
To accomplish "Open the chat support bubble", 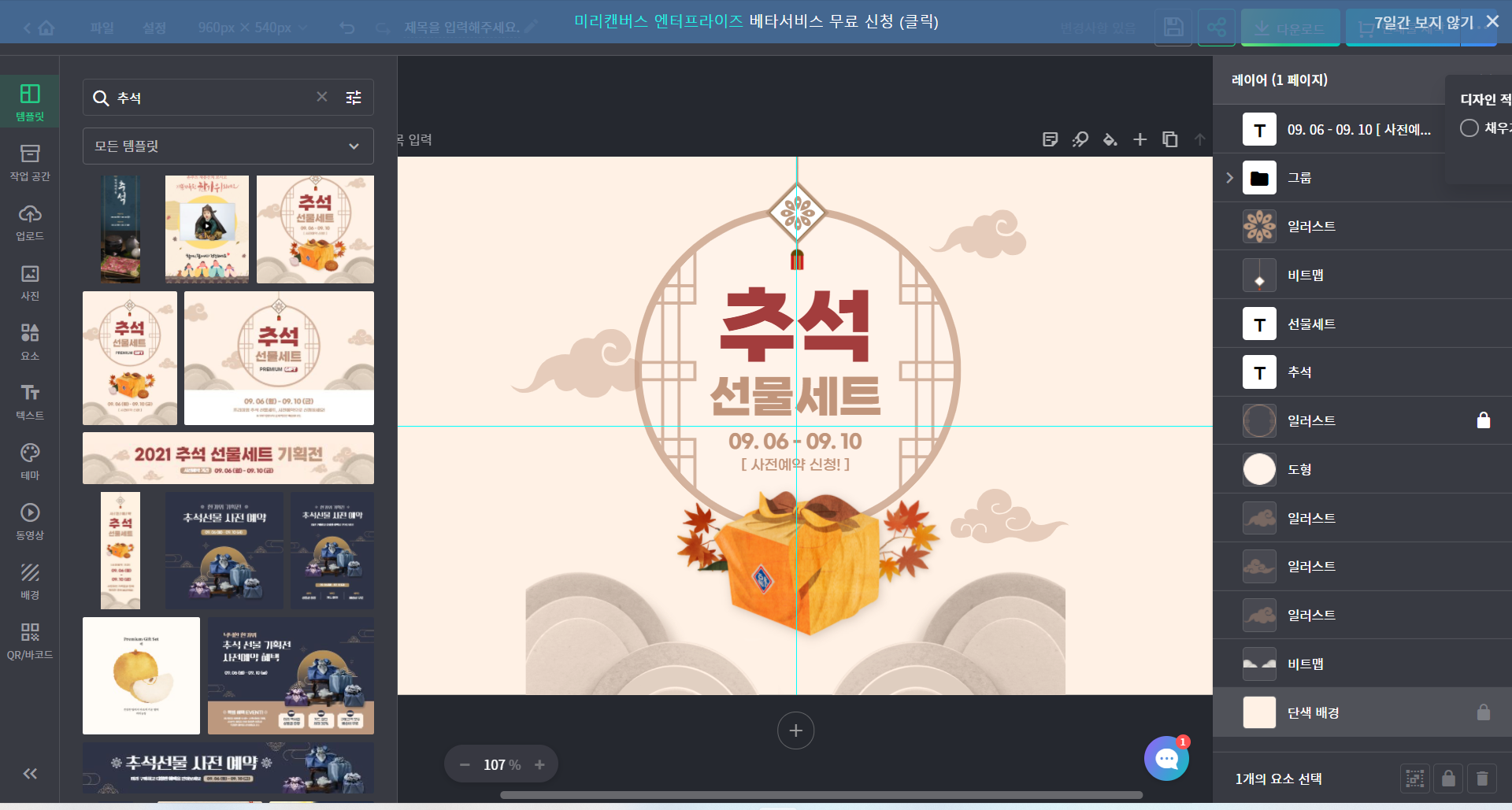I will click(1166, 758).
